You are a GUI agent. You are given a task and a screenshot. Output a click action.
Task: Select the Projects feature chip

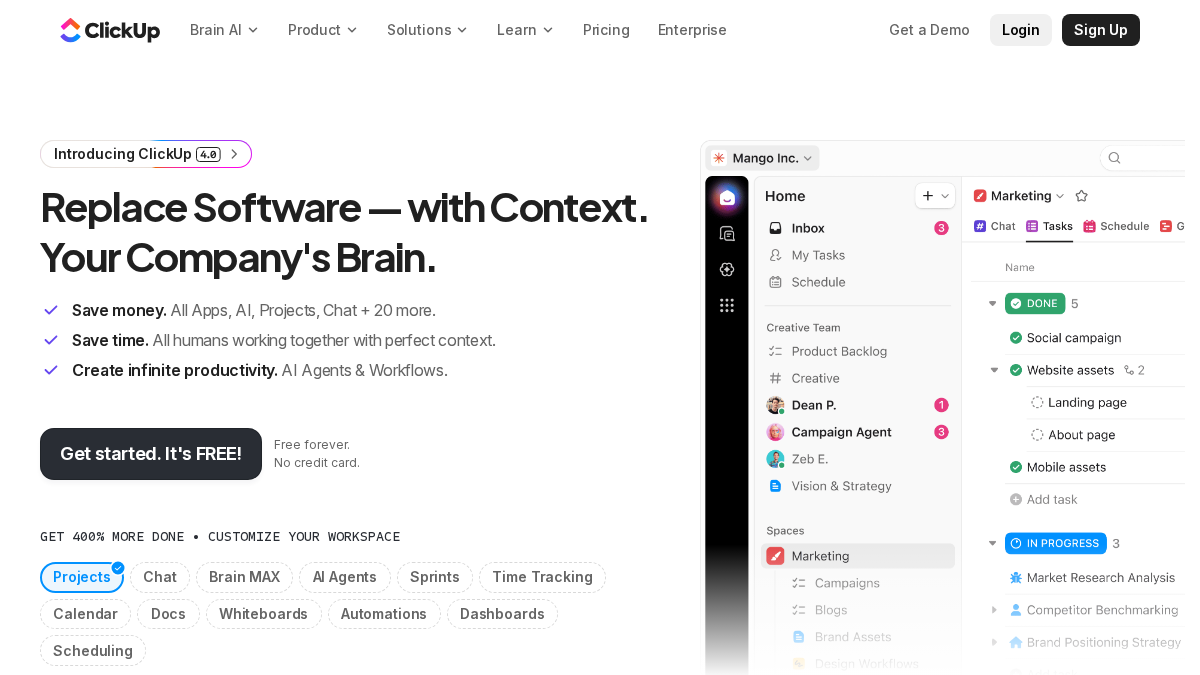point(82,577)
